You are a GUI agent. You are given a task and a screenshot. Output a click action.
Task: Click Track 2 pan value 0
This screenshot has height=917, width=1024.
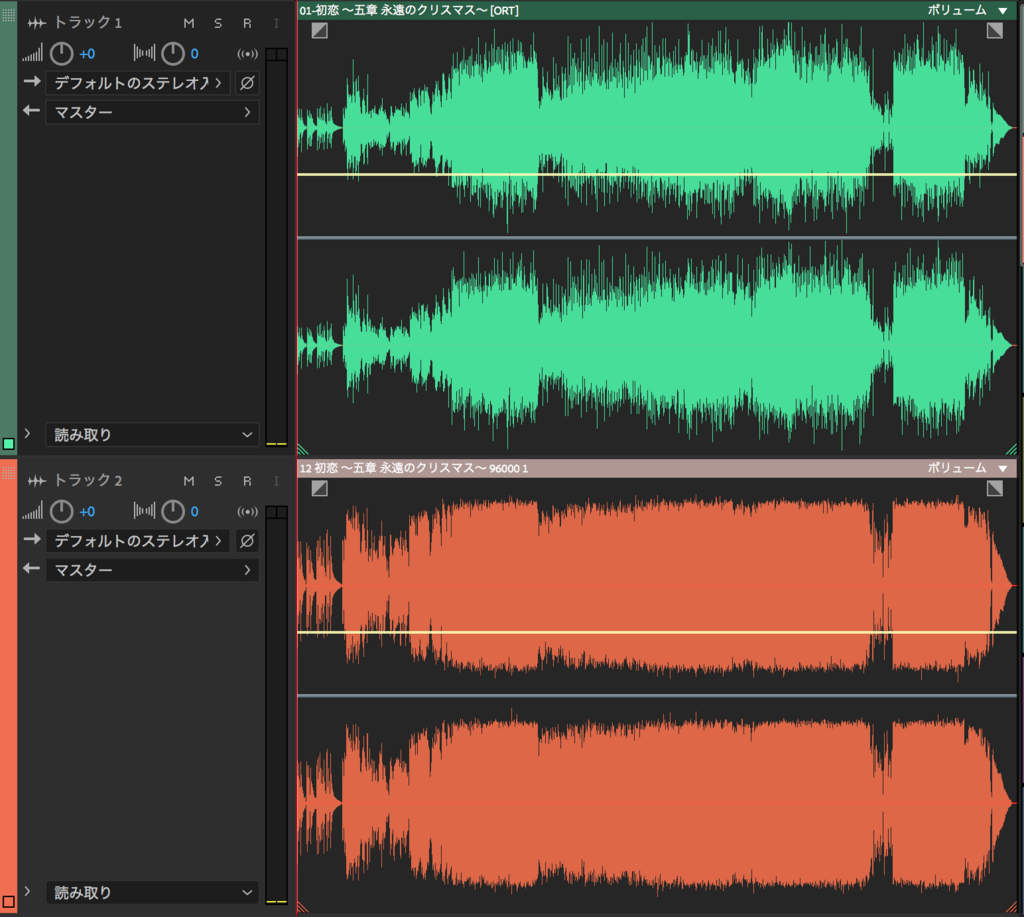(195, 512)
